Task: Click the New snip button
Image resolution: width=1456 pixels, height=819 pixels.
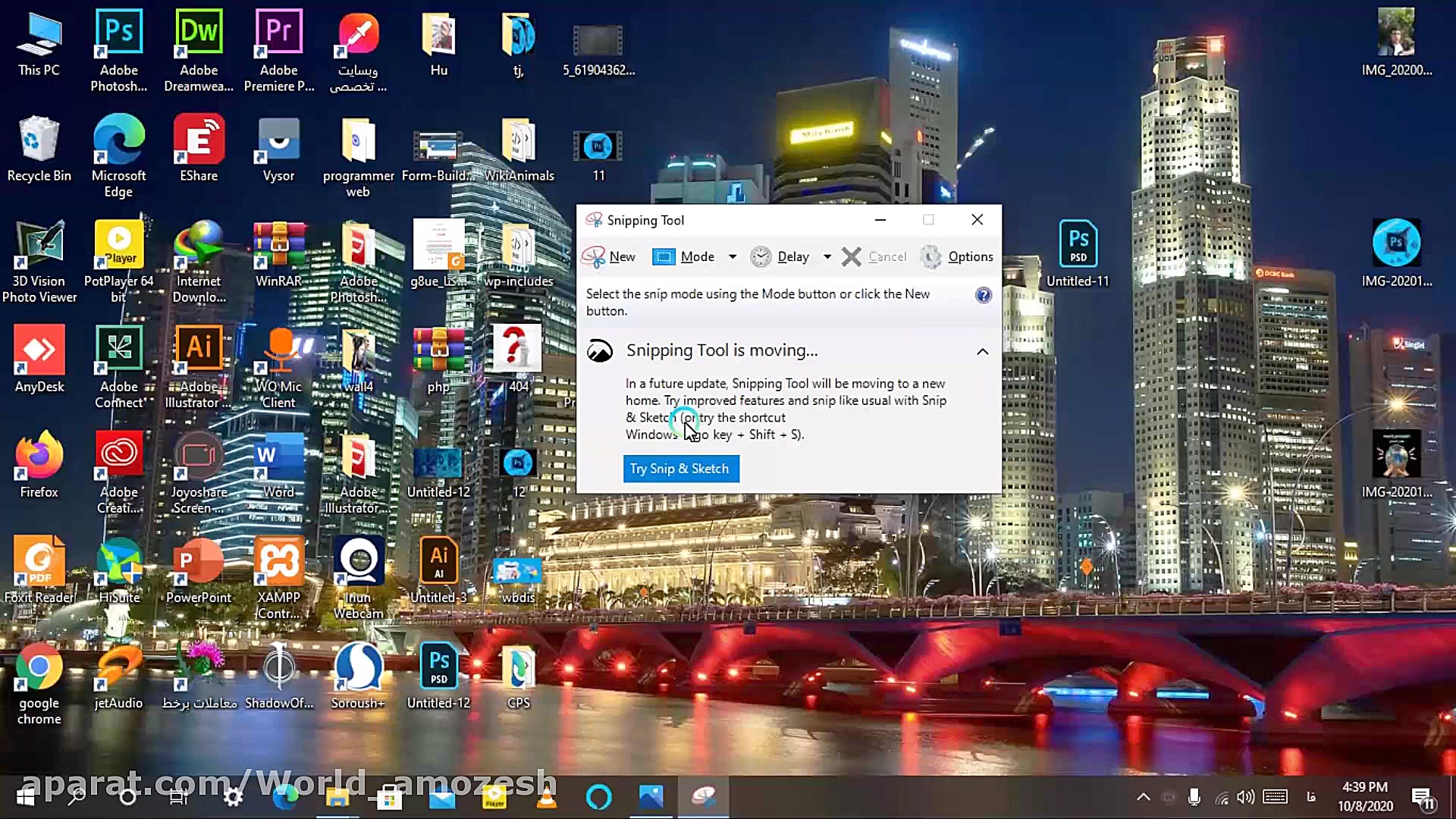Action: (610, 257)
